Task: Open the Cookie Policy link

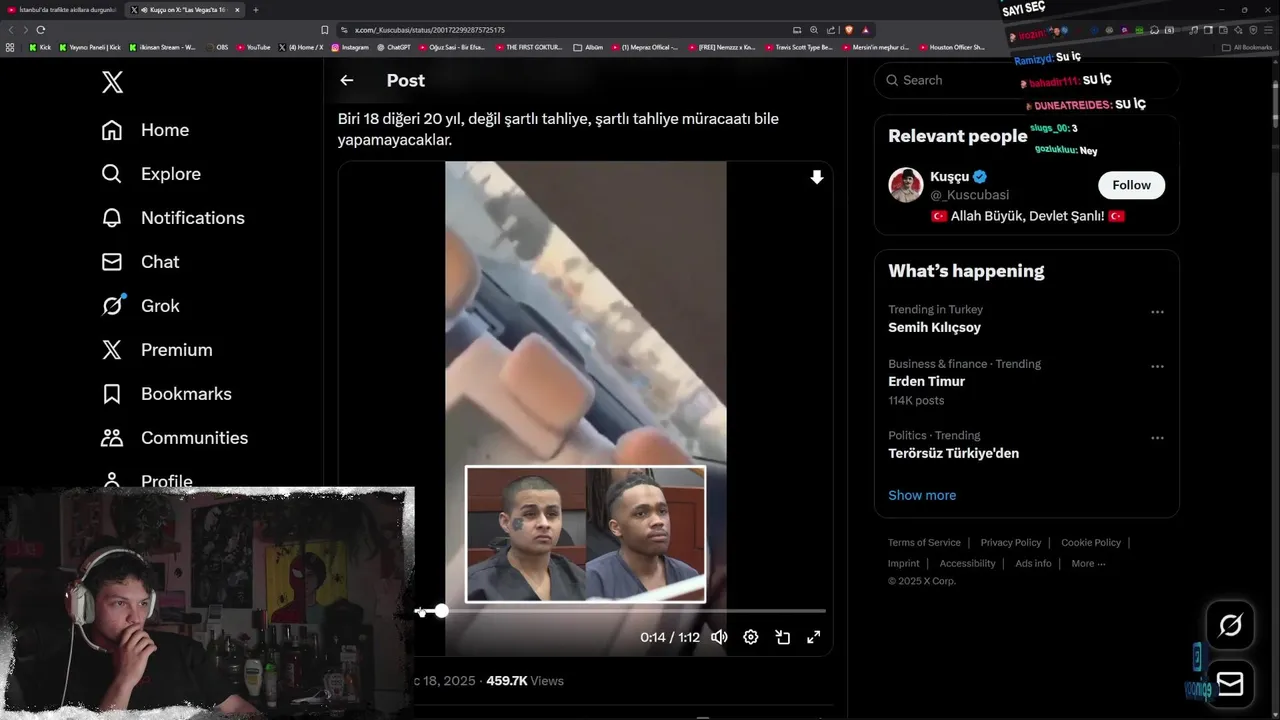Action: pyautogui.click(x=1091, y=543)
